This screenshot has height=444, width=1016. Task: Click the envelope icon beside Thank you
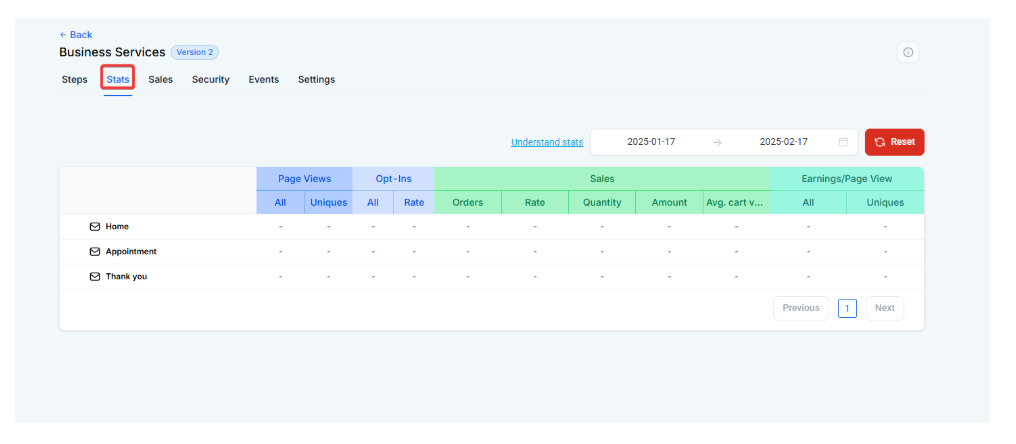tap(95, 277)
